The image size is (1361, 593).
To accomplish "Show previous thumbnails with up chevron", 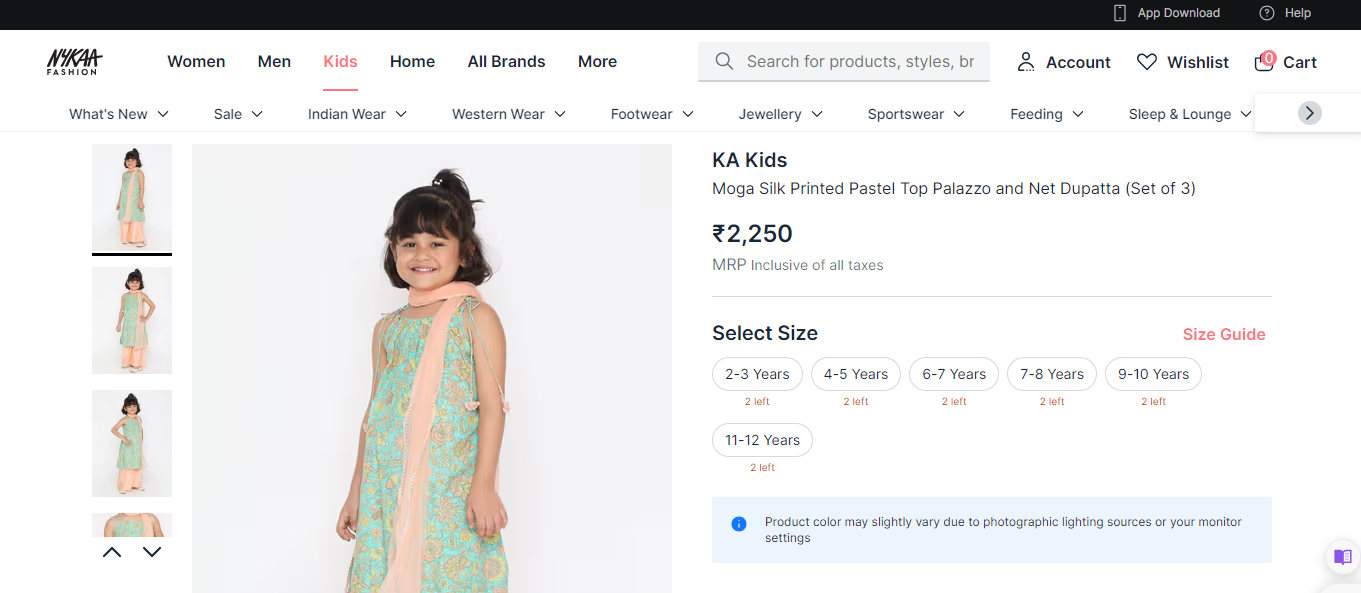I will click(x=112, y=551).
